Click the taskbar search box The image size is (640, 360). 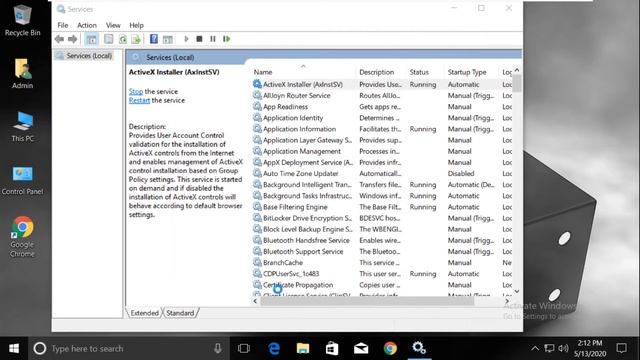(x=129, y=348)
